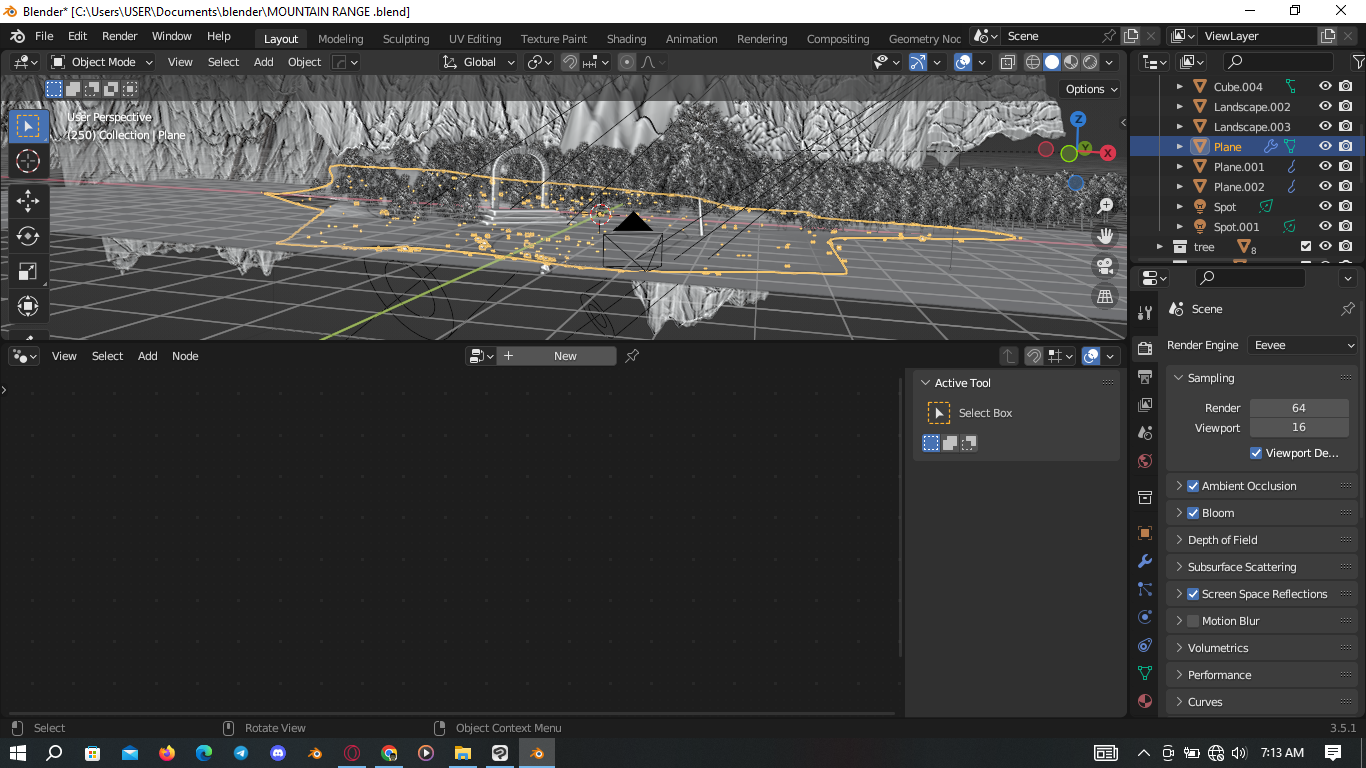The width and height of the screenshot is (1366, 768).
Task: Open the Modifiers properties wrench tab
Action: 1145,561
